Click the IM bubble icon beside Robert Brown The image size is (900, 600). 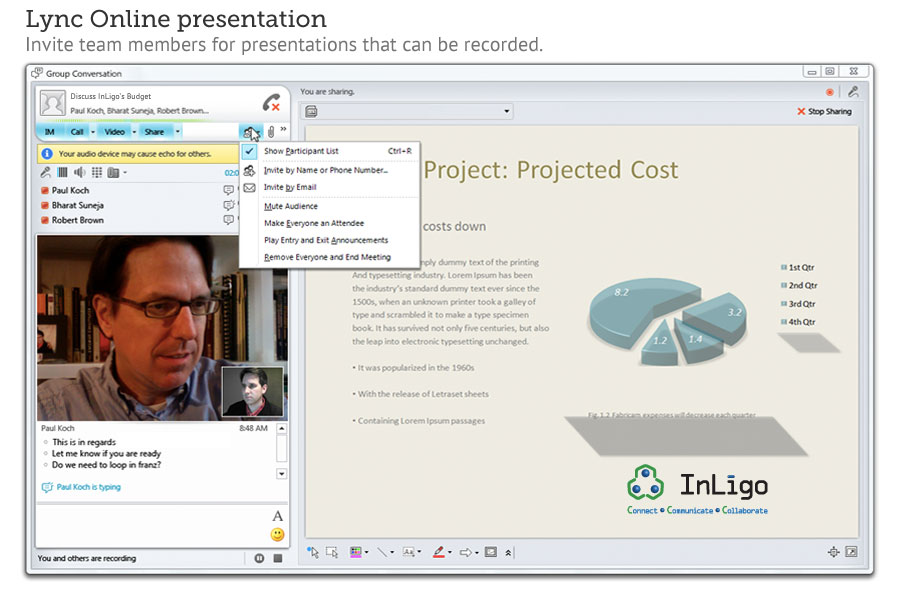coord(228,220)
